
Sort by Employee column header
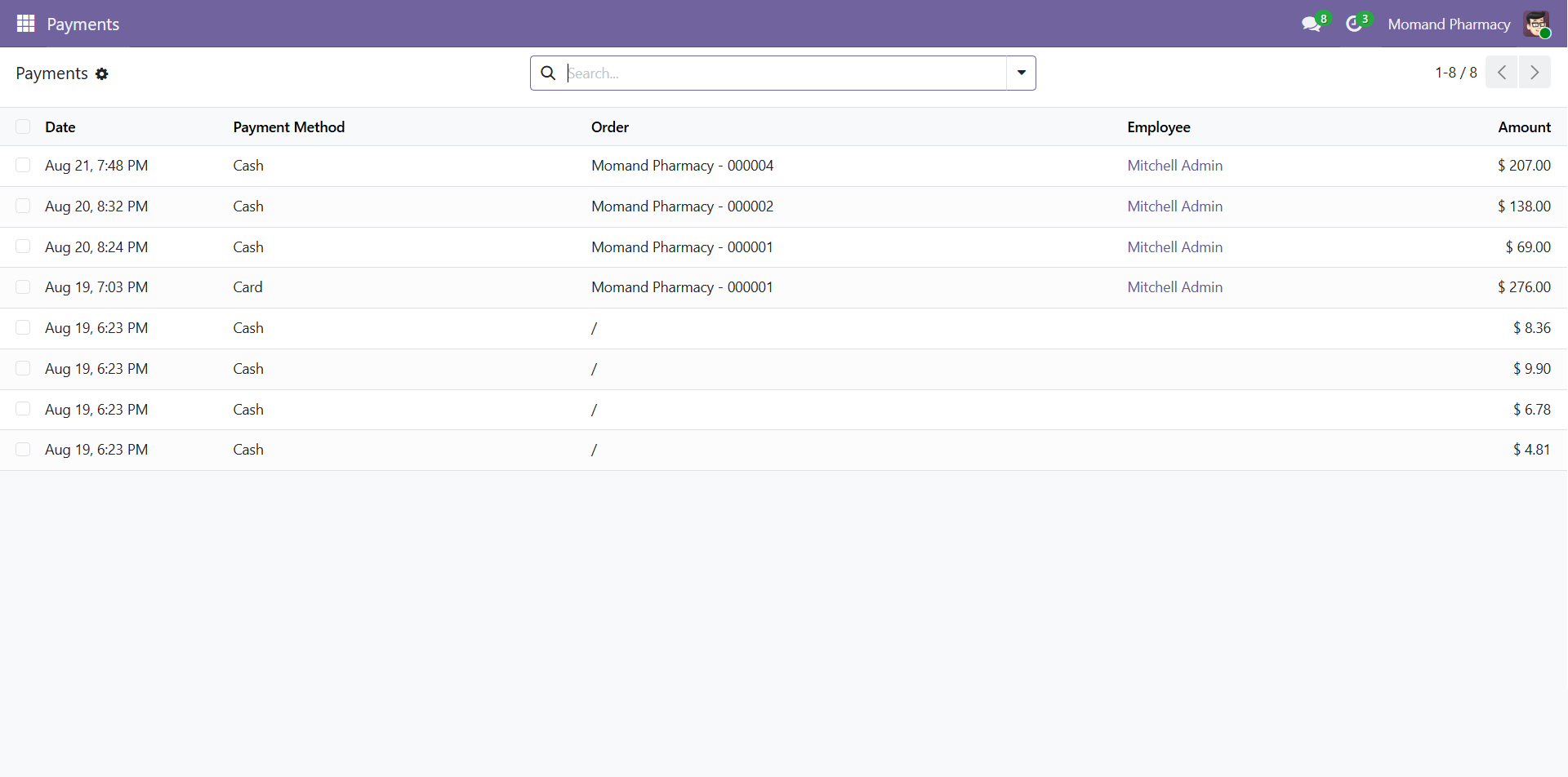pos(1159,127)
